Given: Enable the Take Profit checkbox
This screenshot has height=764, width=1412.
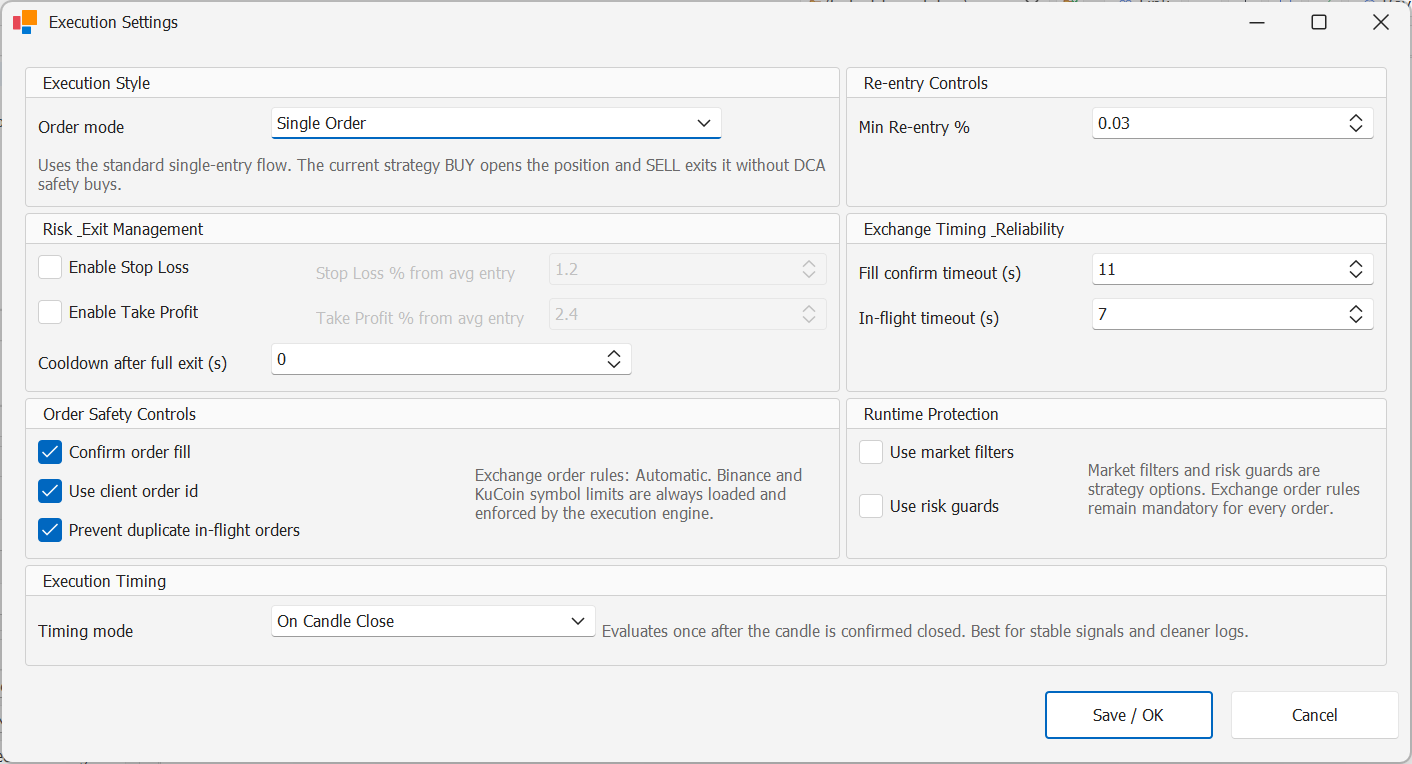Looking at the screenshot, I should 50,312.
